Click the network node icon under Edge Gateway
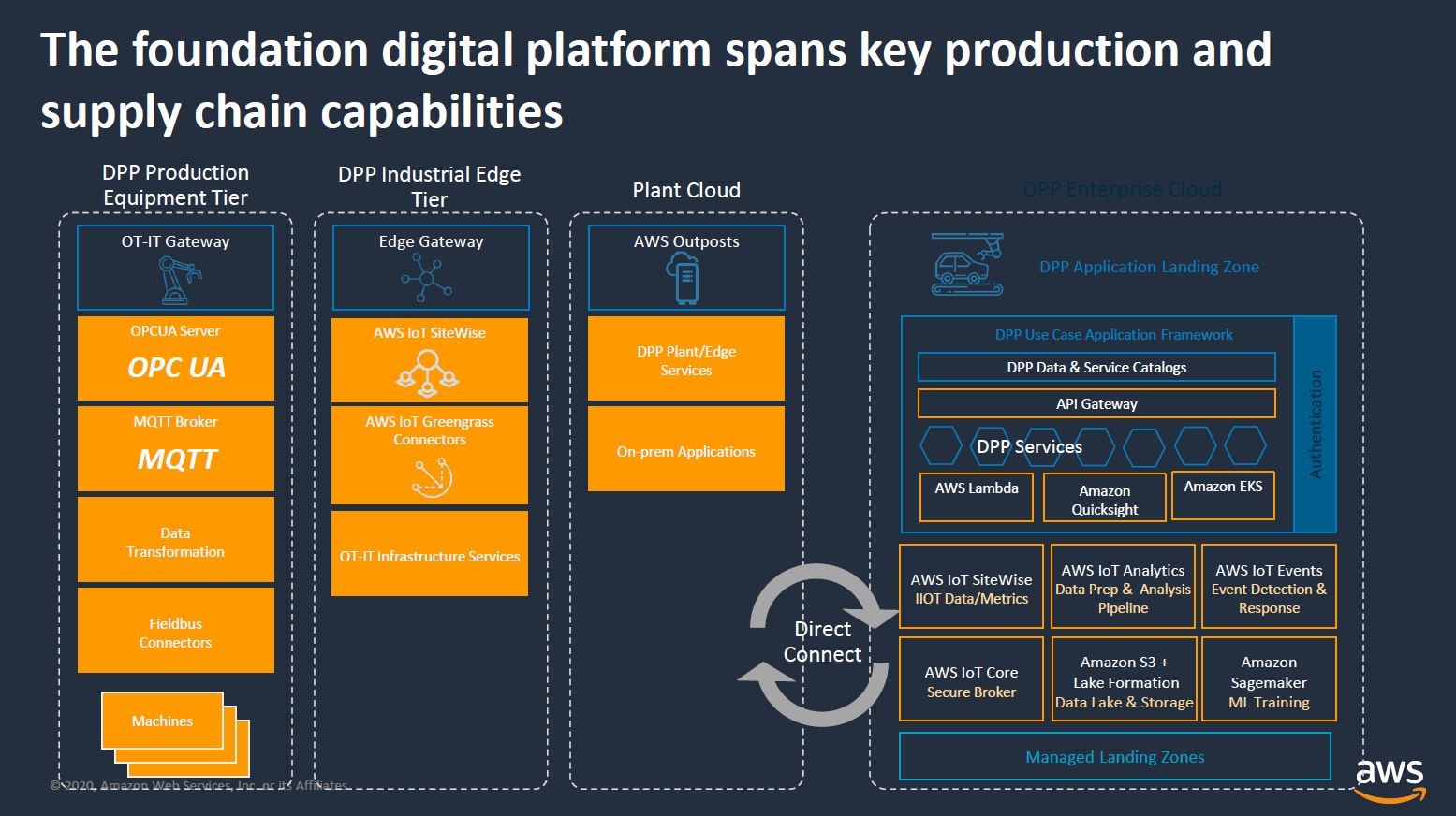Image resolution: width=1456 pixels, height=816 pixels. [x=427, y=279]
